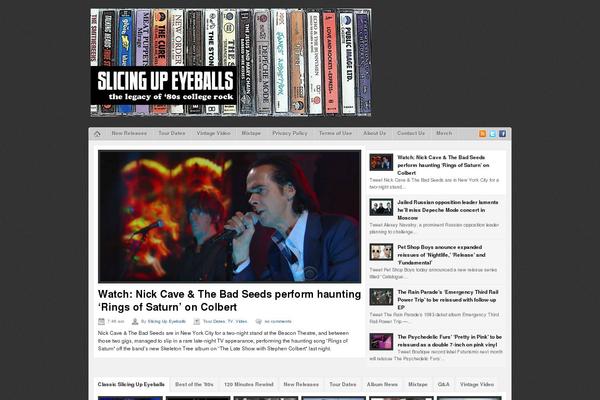The height and width of the screenshot is (400, 600).
Task: Switch to the 120 Minutes Rewind tab
Action: click(x=249, y=384)
